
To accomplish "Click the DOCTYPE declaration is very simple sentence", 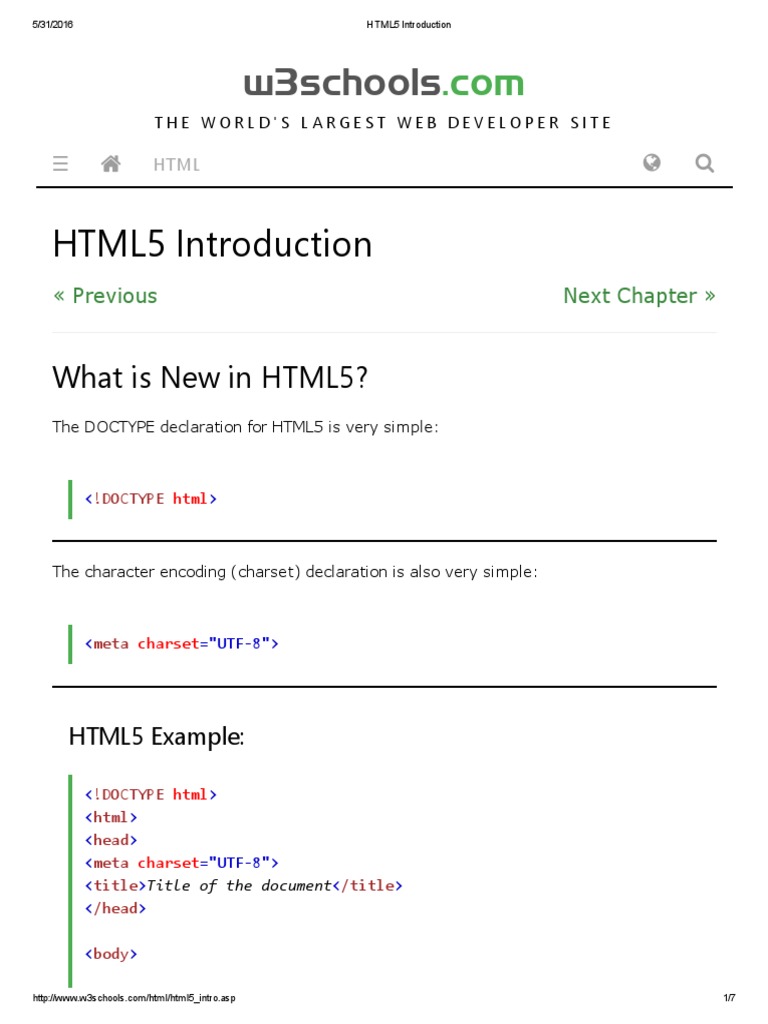I will [245, 427].
